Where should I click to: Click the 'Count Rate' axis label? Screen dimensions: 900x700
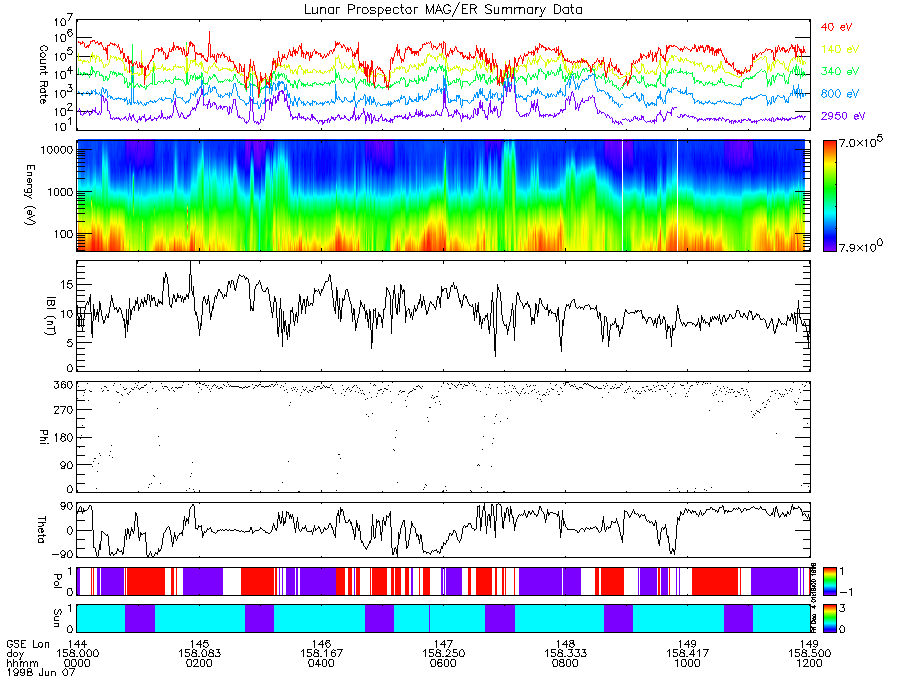[42, 74]
